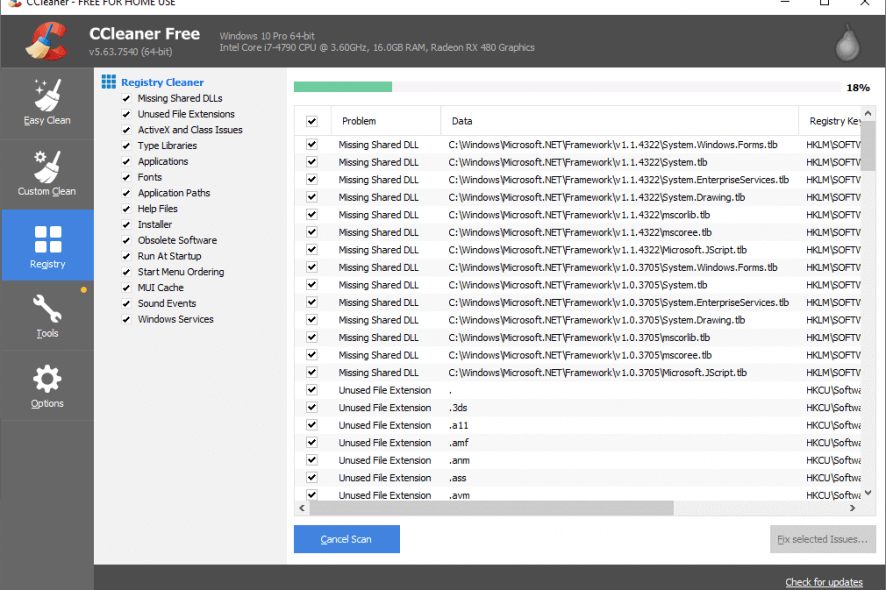Uncheck Missing Shared DLLs option
Viewport: 886px width, 590px height.
click(x=127, y=98)
